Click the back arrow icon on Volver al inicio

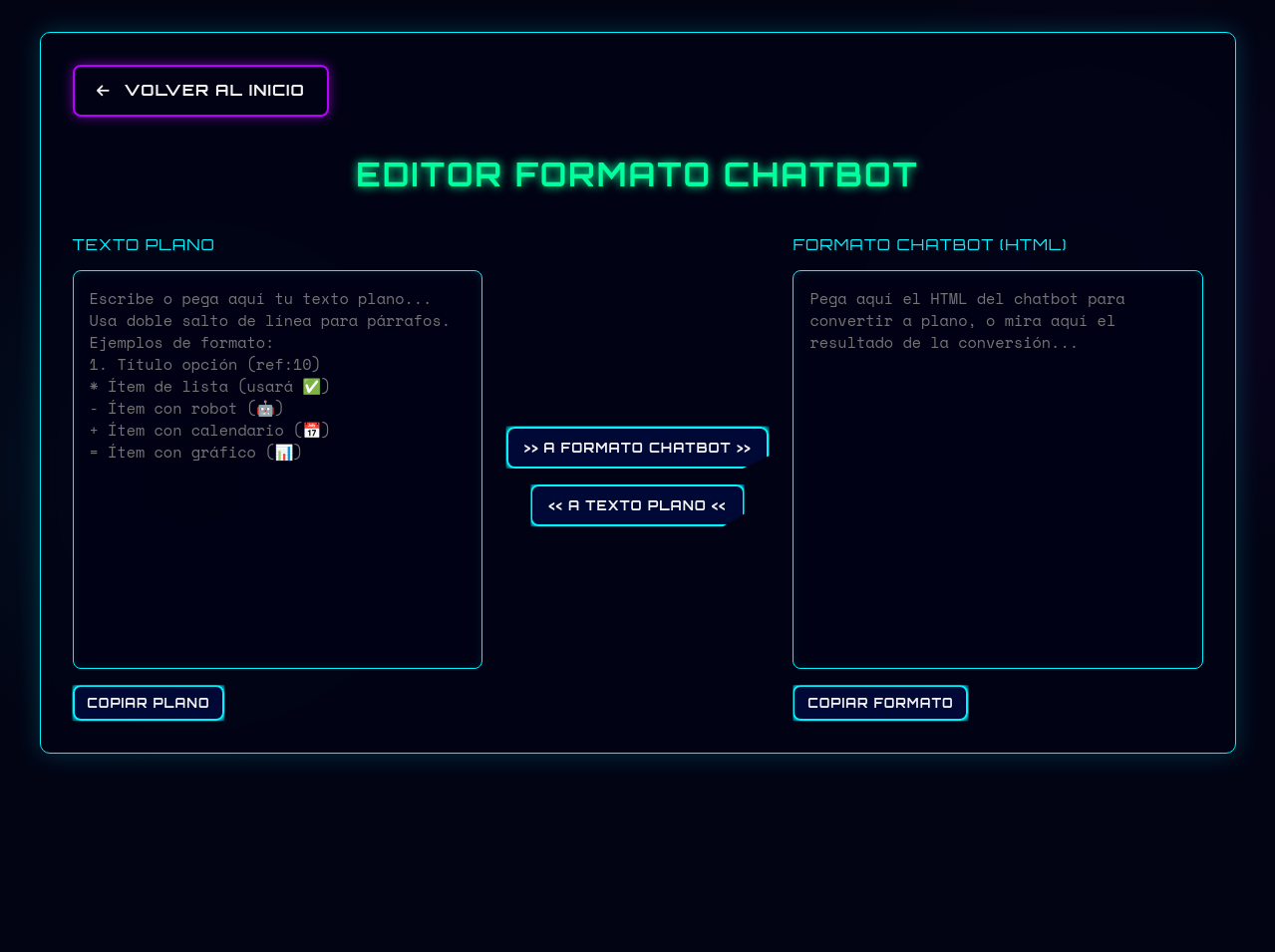tap(103, 90)
